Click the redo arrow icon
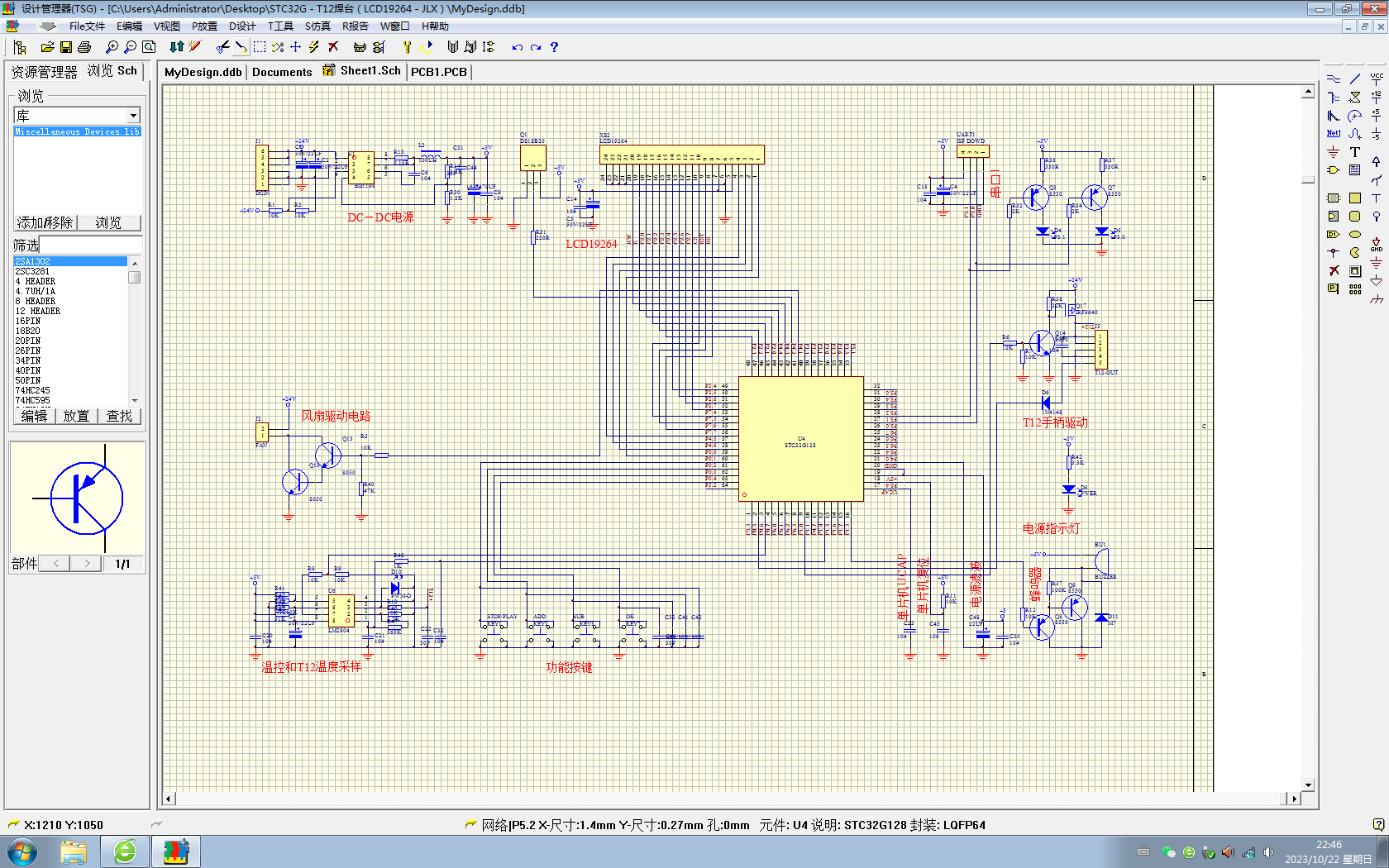Image resolution: width=1389 pixels, height=868 pixels. tap(535, 47)
